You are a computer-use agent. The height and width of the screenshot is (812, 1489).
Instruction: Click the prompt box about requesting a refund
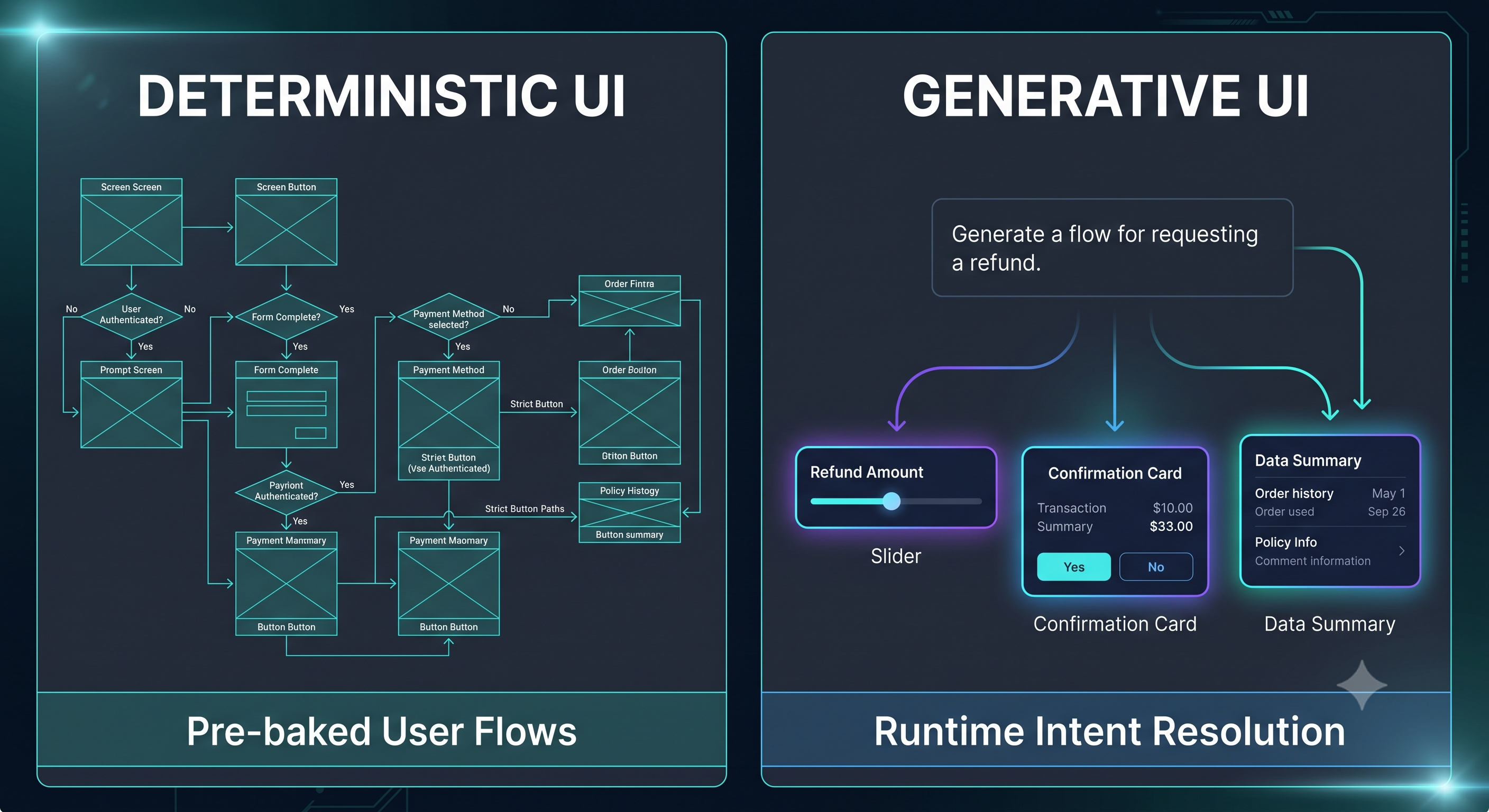point(1112,247)
